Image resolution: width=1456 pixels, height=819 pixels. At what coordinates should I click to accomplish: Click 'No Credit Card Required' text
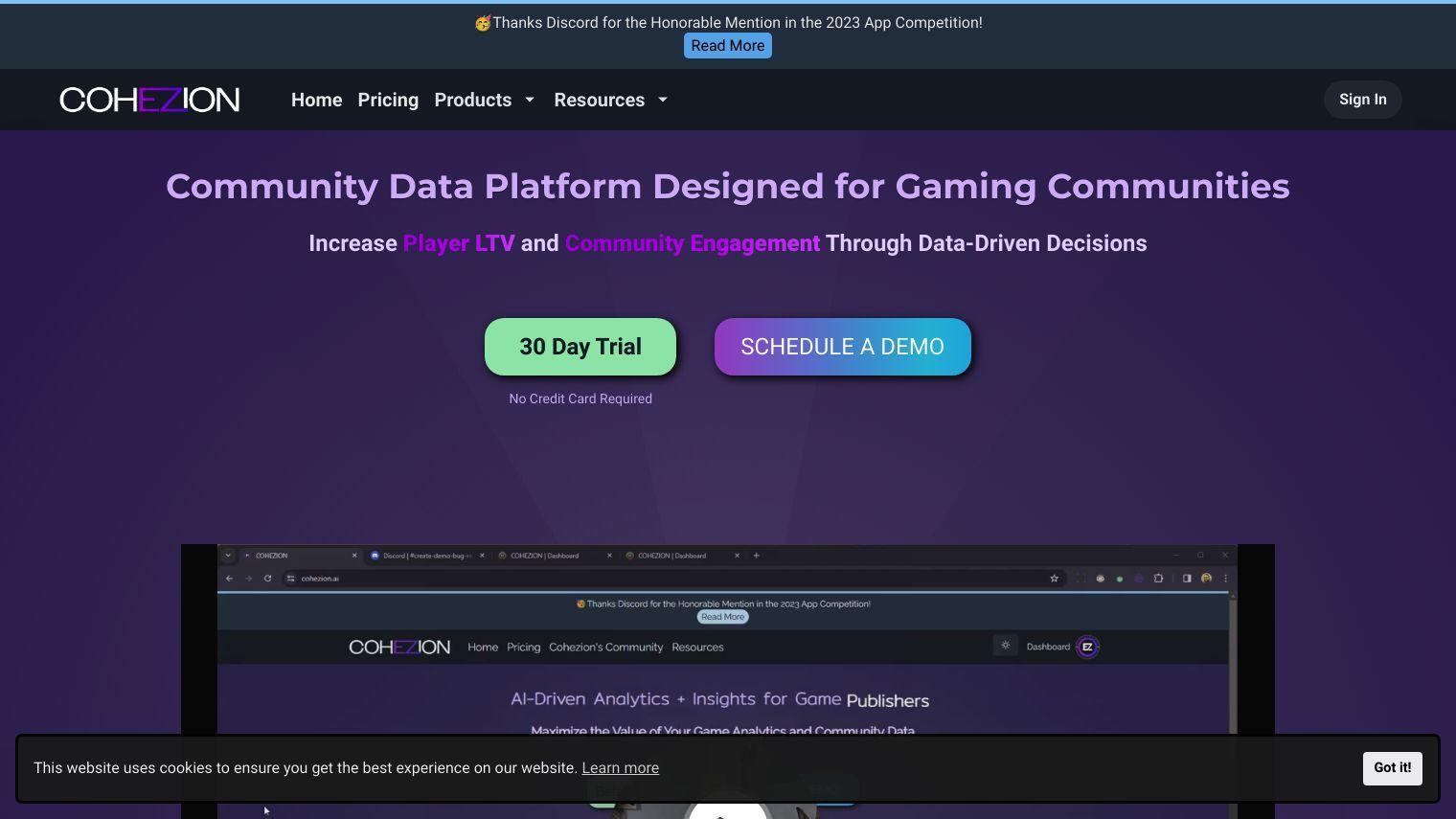coord(580,398)
